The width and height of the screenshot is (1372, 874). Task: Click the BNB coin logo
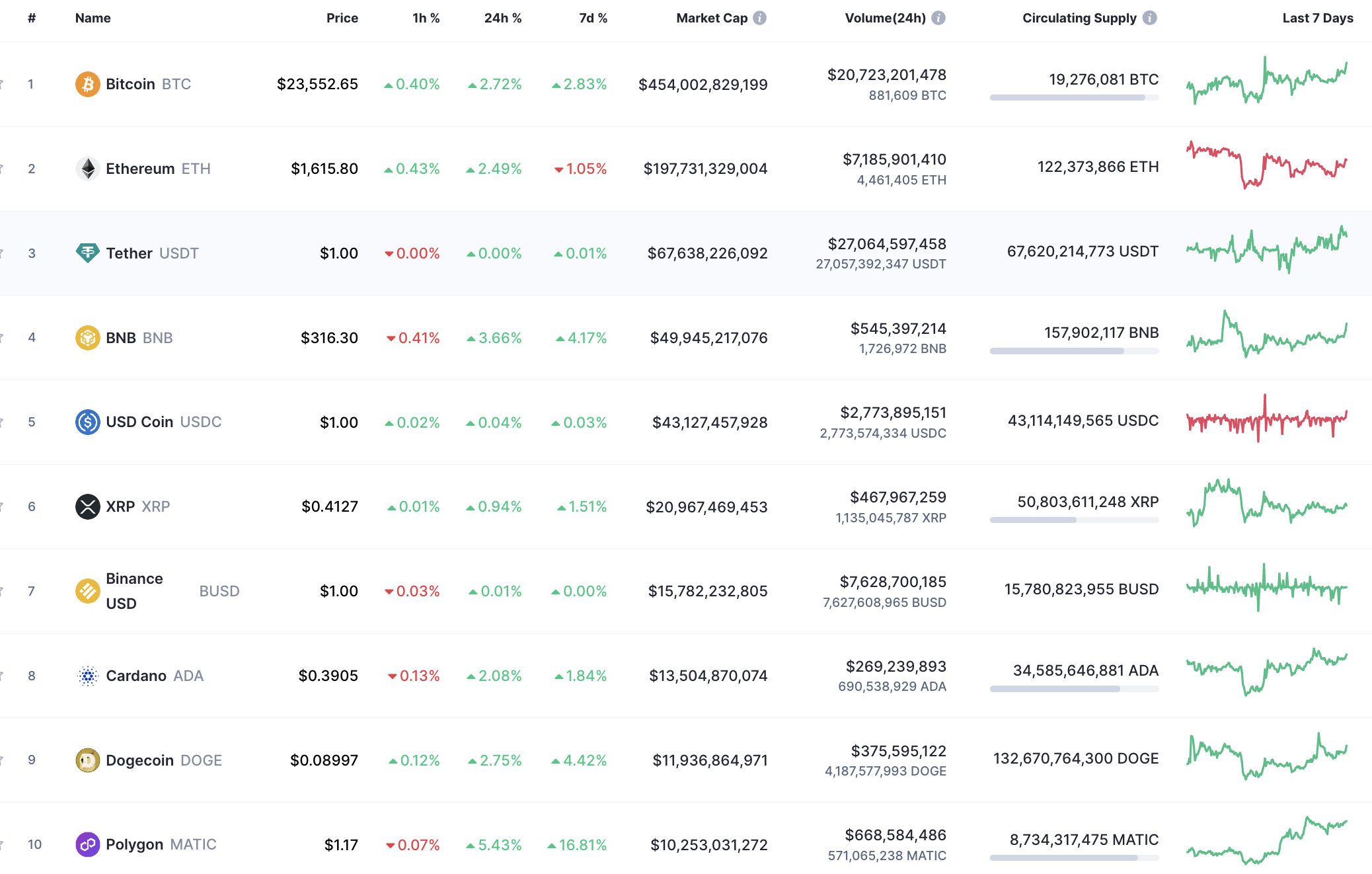pyautogui.click(x=87, y=337)
